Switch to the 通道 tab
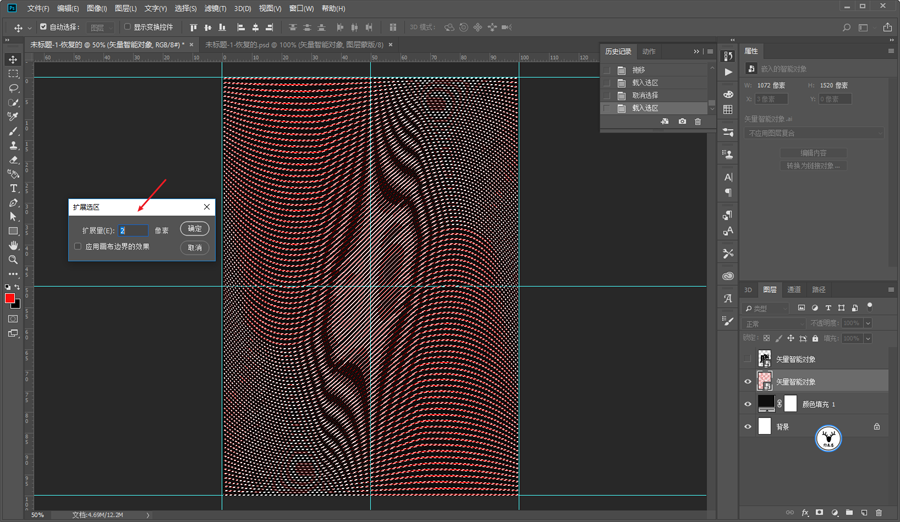The width and height of the screenshot is (900, 522). pos(794,290)
